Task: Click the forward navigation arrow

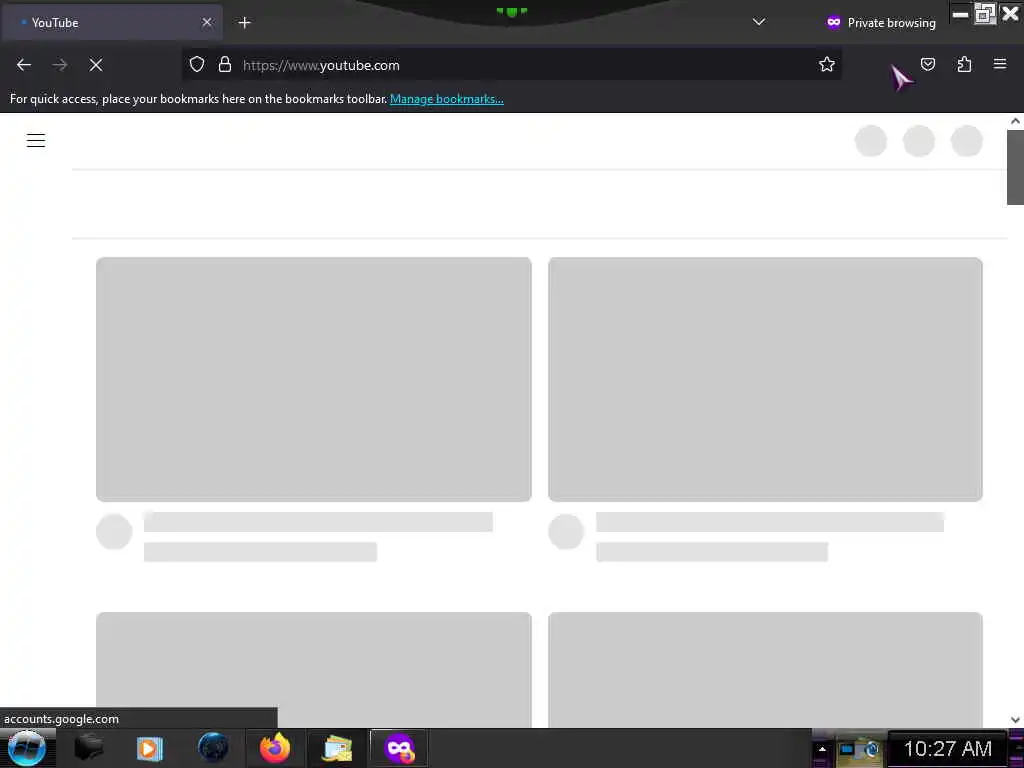Action: pos(59,65)
